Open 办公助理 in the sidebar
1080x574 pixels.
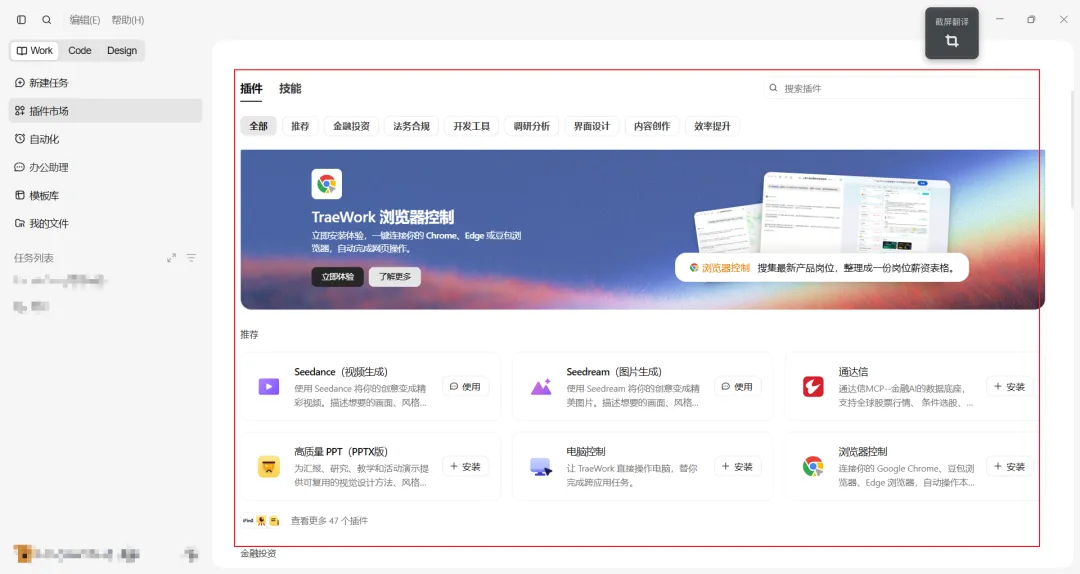click(x=105, y=167)
